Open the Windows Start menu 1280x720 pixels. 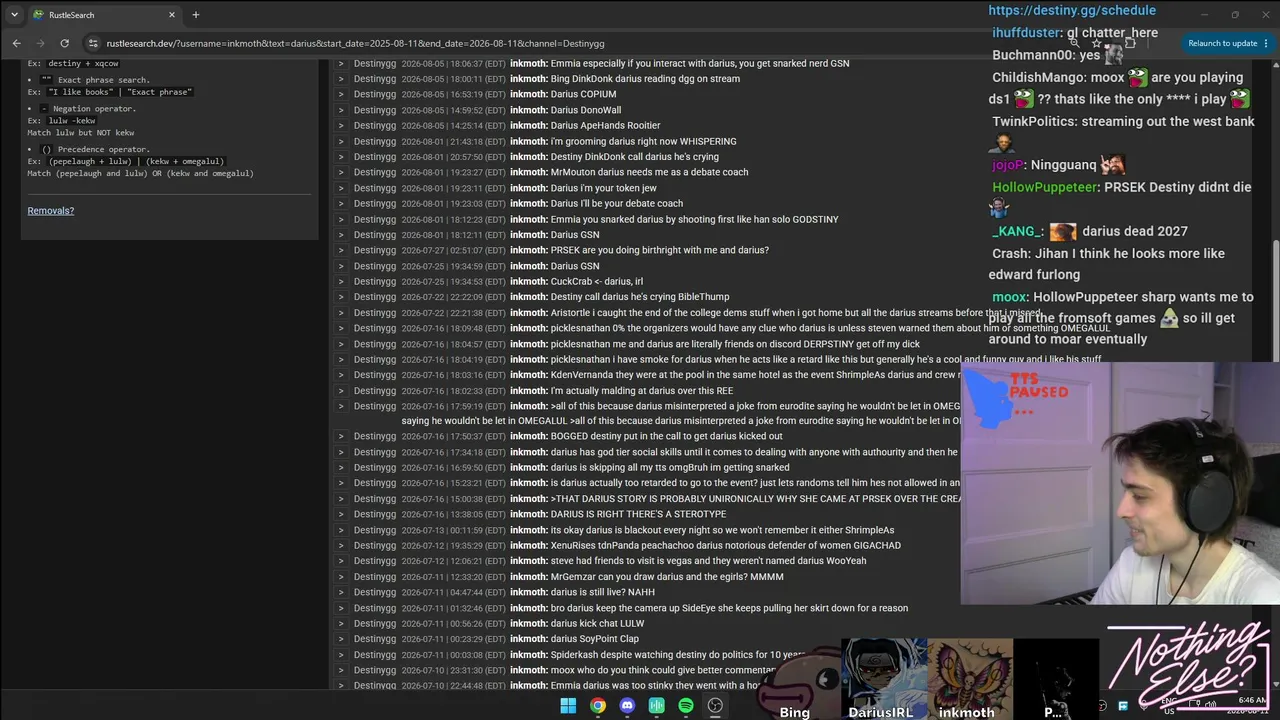(568, 706)
